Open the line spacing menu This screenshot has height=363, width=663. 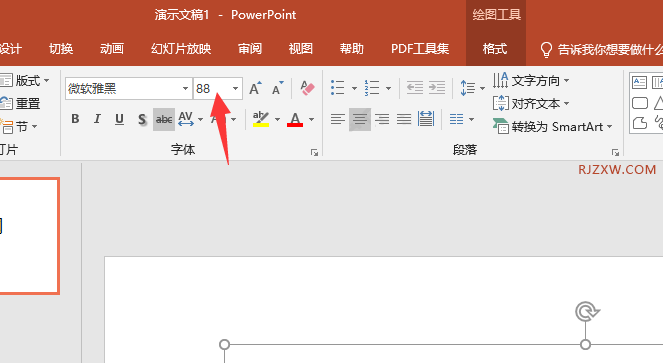point(472,88)
